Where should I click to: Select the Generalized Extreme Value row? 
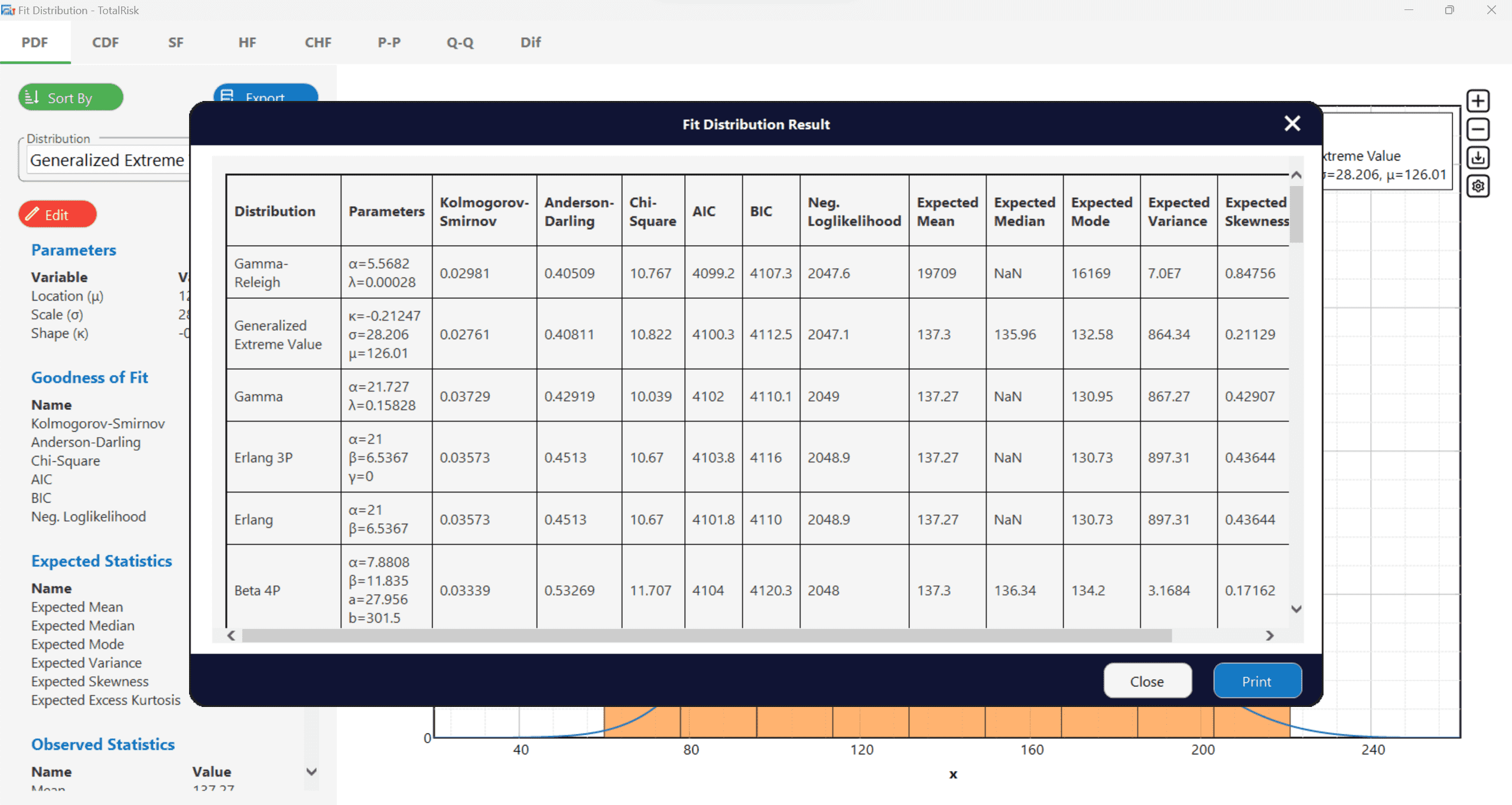tap(757, 334)
